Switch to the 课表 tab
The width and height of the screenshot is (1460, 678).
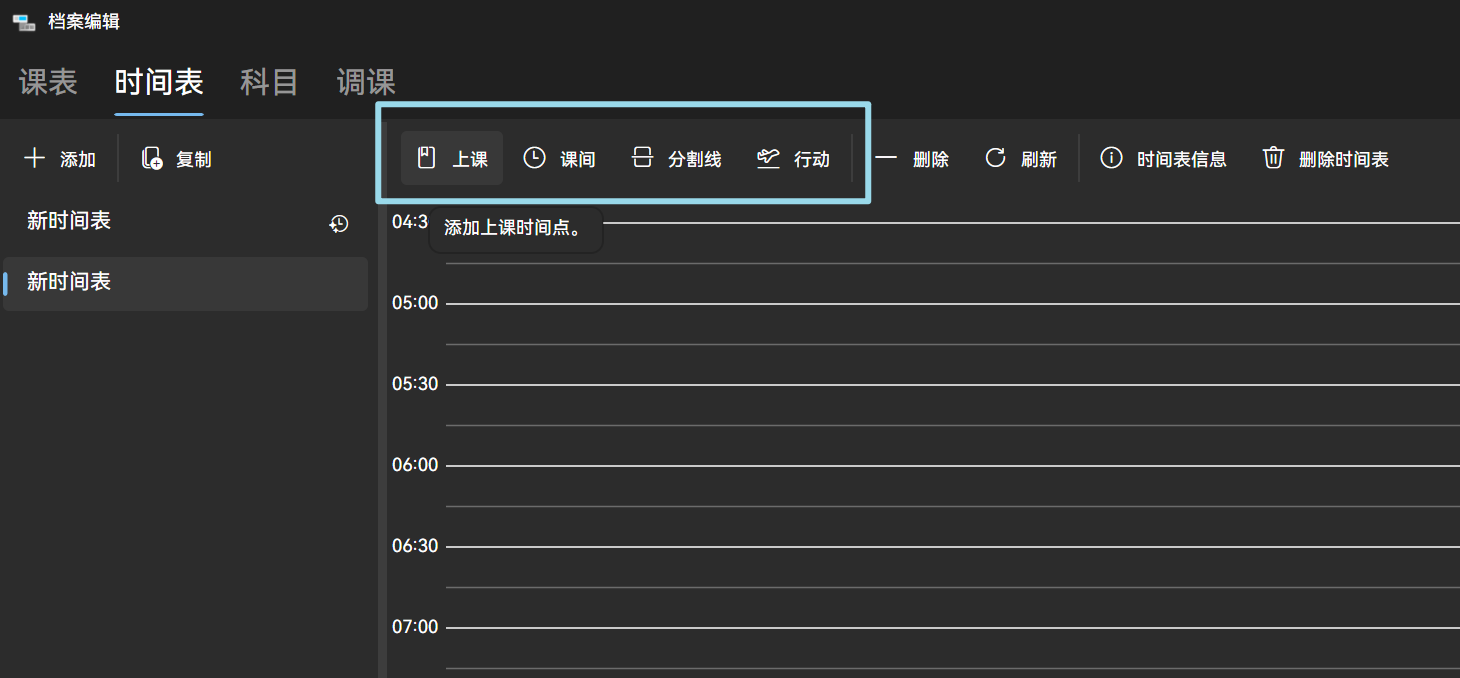47,82
